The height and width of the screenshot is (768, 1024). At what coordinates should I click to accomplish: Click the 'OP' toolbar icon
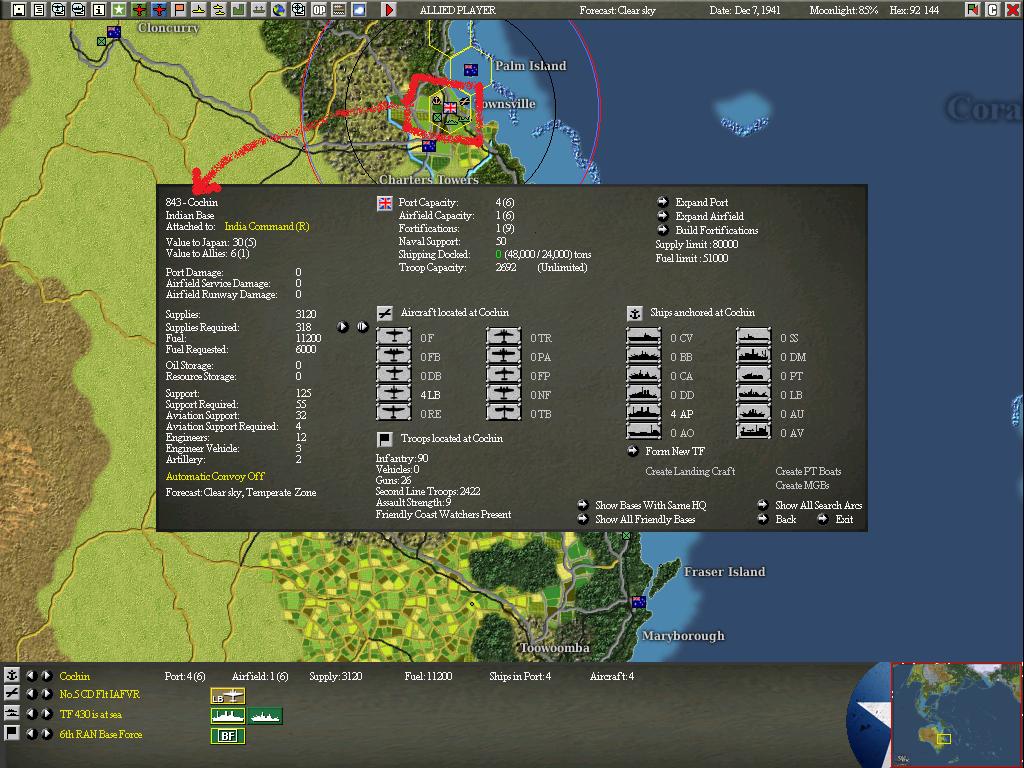[319, 10]
